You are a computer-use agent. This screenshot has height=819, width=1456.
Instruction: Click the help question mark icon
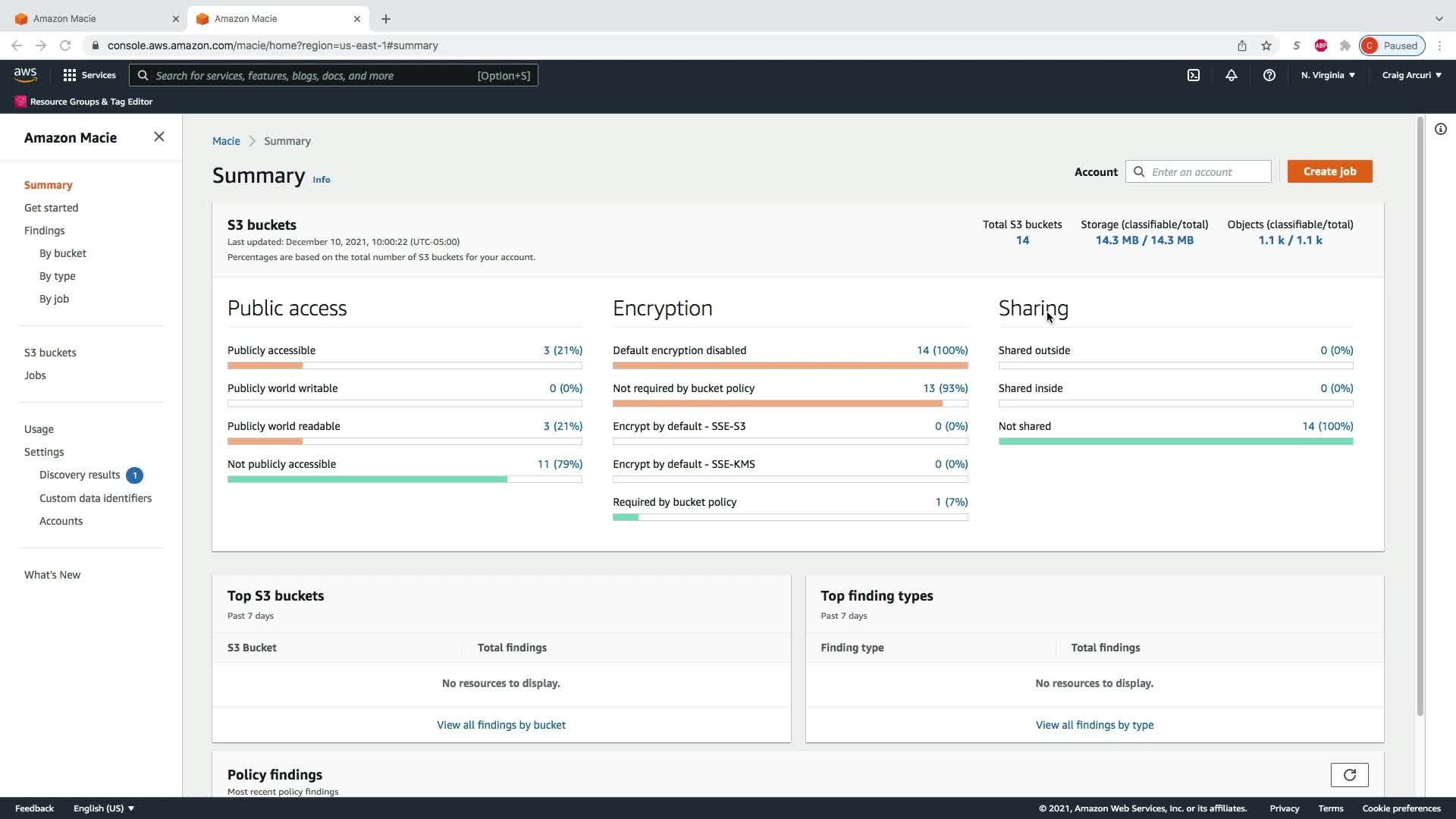coord(1269,75)
